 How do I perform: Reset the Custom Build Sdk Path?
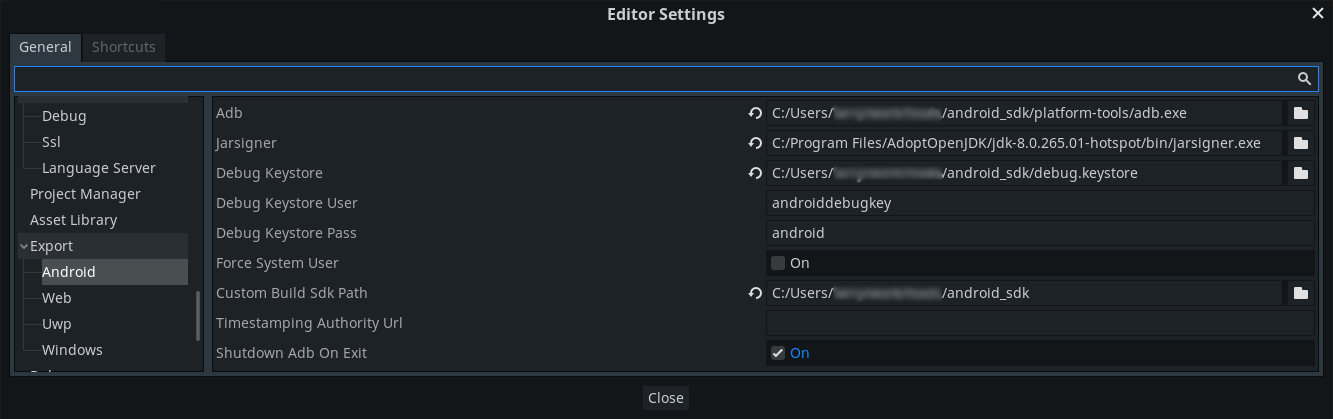(x=755, y=293)
